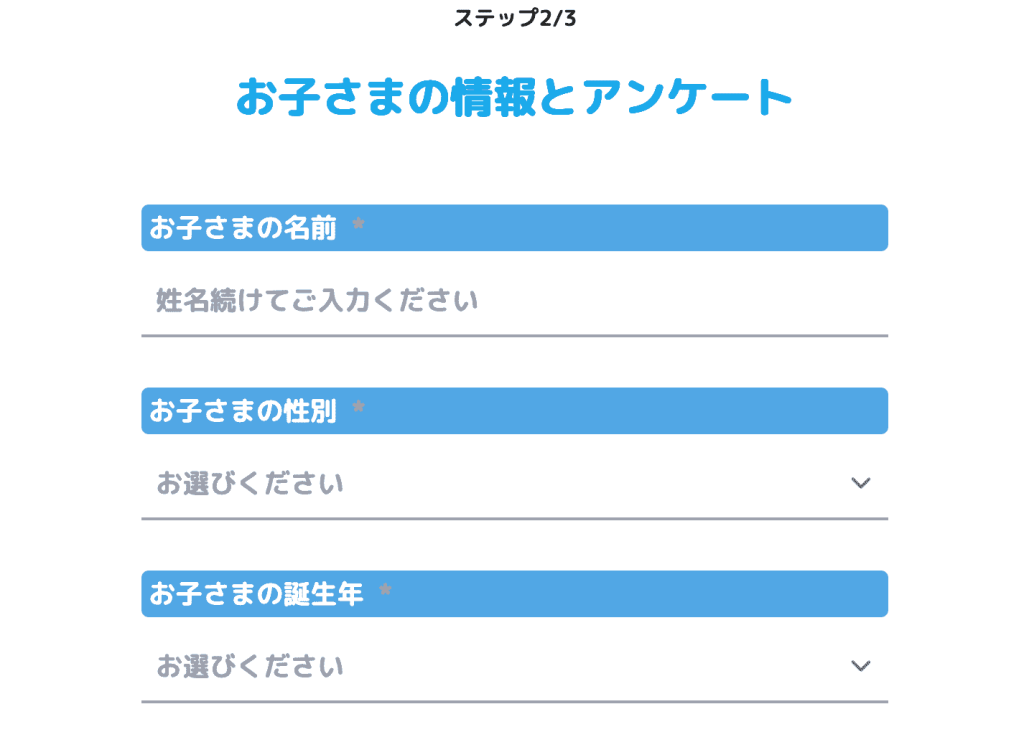Expand the gender お選びください combo box
This screenshot has height=732, width=1024.
pos(515,483)
